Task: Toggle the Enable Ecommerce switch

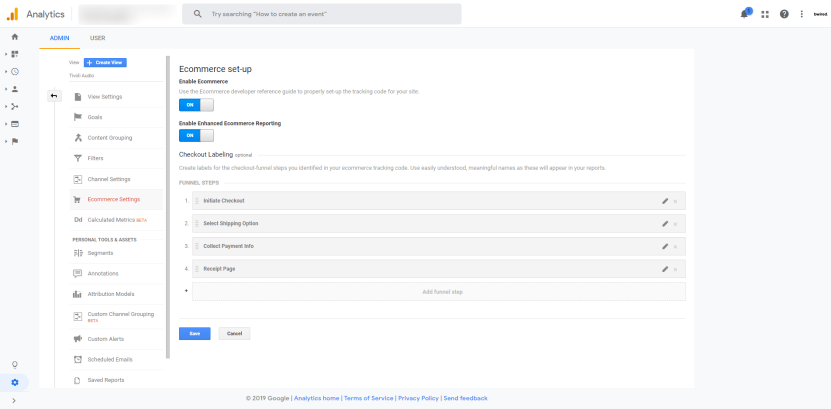Action: pos(196,105)
